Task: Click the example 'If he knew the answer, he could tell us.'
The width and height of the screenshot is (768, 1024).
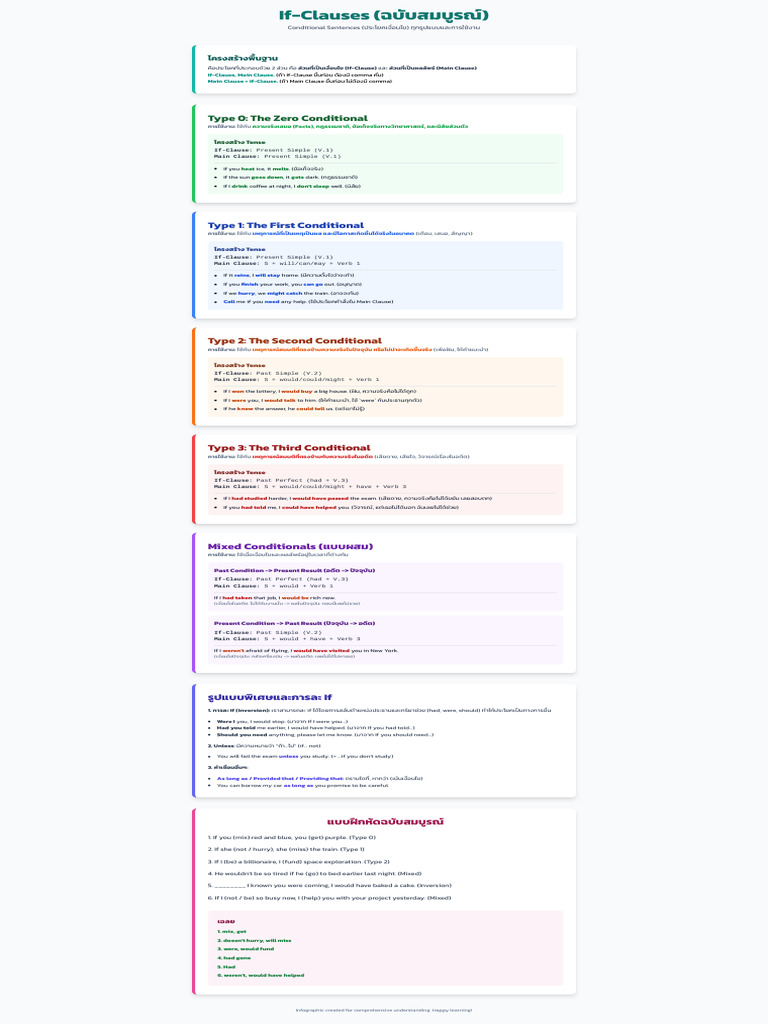Action: point(294,409)
